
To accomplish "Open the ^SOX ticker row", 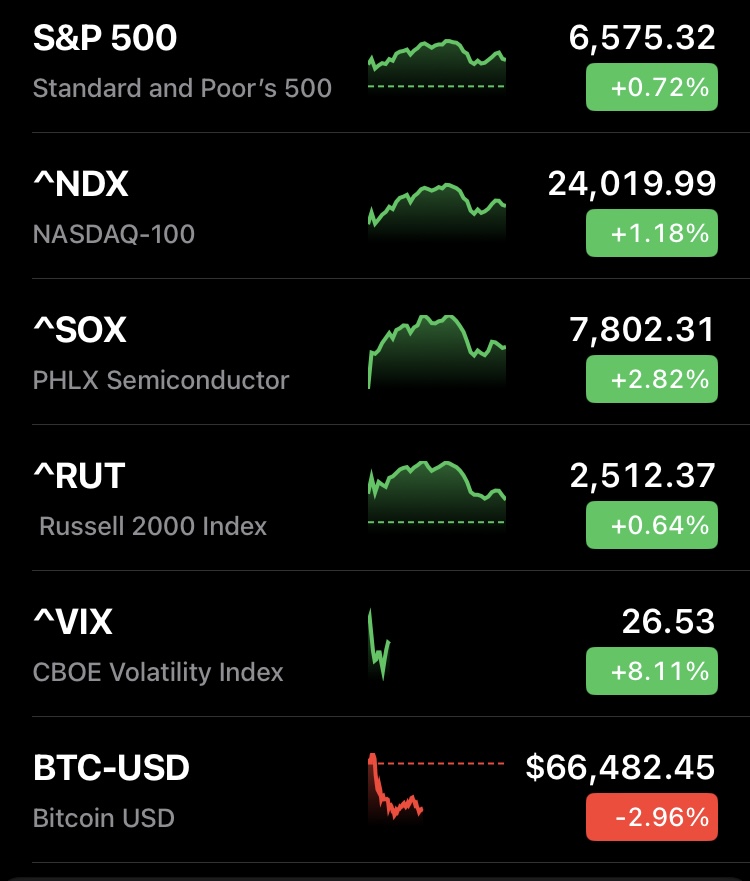I will 80,331.
